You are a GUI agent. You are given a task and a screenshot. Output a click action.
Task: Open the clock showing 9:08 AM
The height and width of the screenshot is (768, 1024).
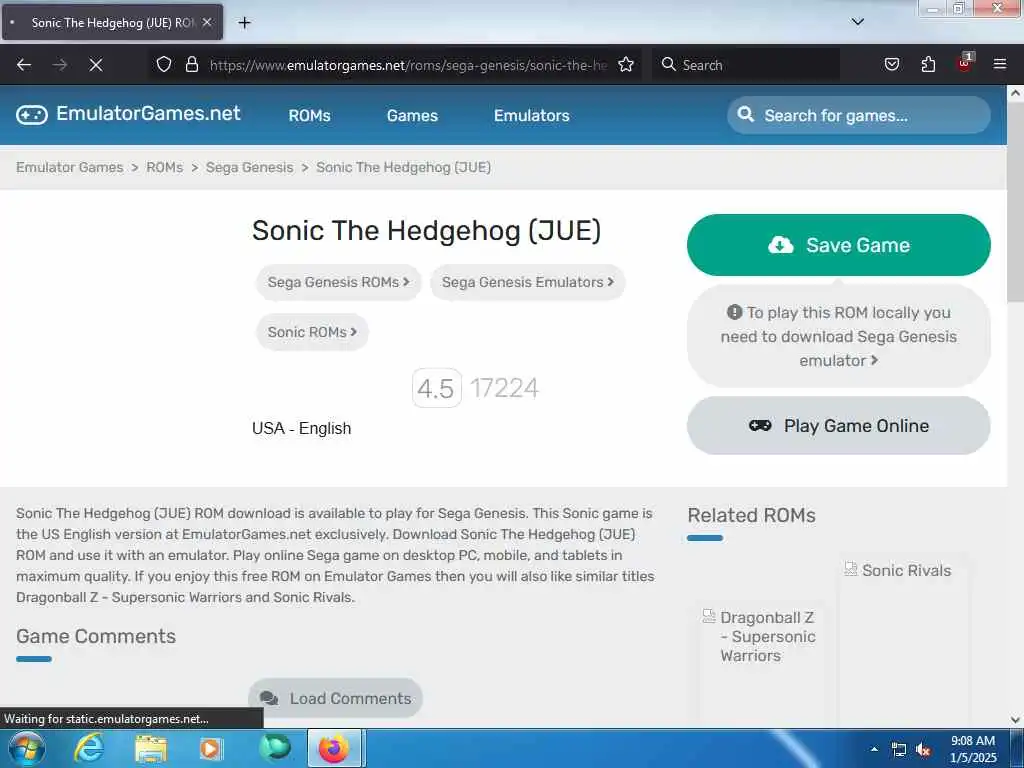pyautogui.click(x=973, y=749)
